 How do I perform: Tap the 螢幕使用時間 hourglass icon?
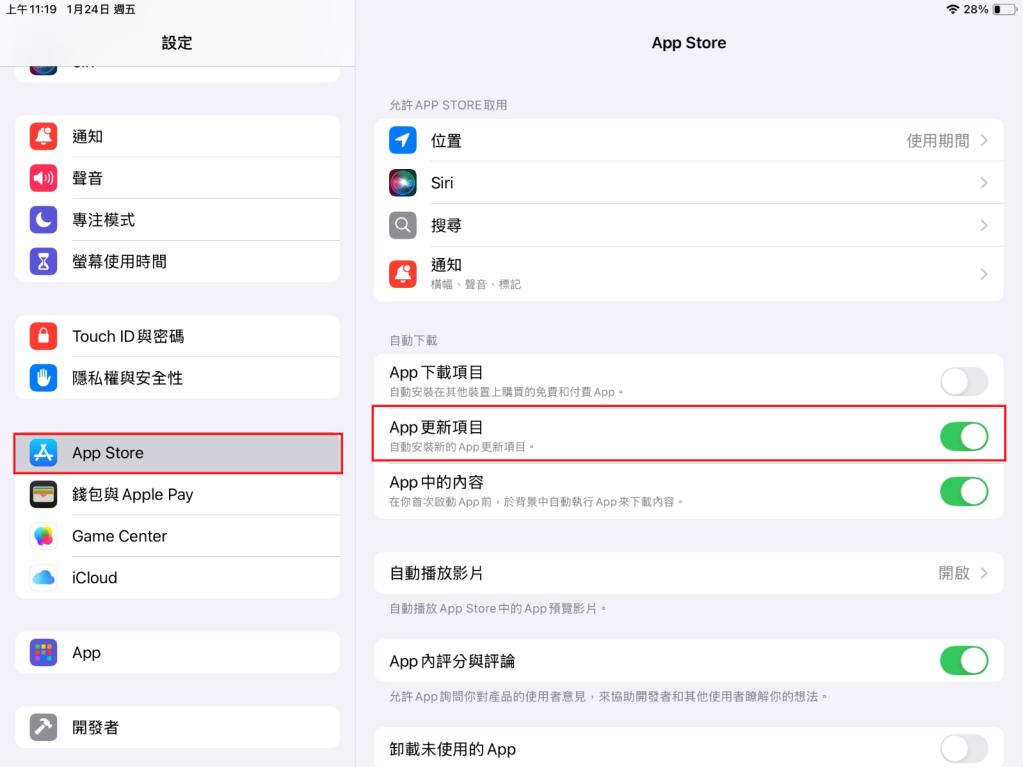pos(43,262)
